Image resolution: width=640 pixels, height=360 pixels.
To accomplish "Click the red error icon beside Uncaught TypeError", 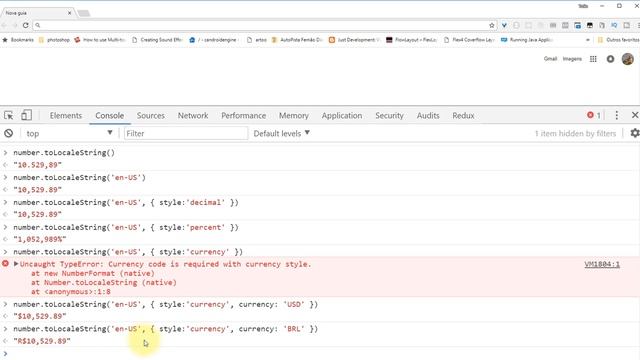I will (x=5, y=264).
